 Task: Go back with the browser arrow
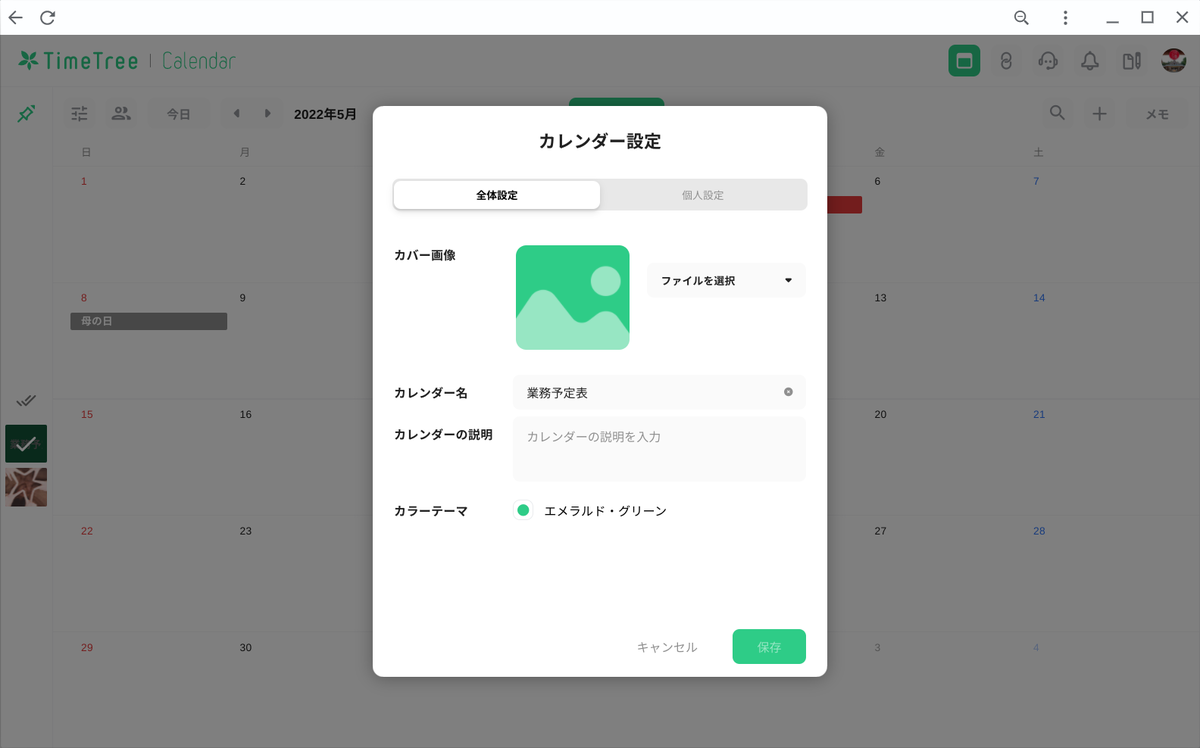click(x=16, y=17)
